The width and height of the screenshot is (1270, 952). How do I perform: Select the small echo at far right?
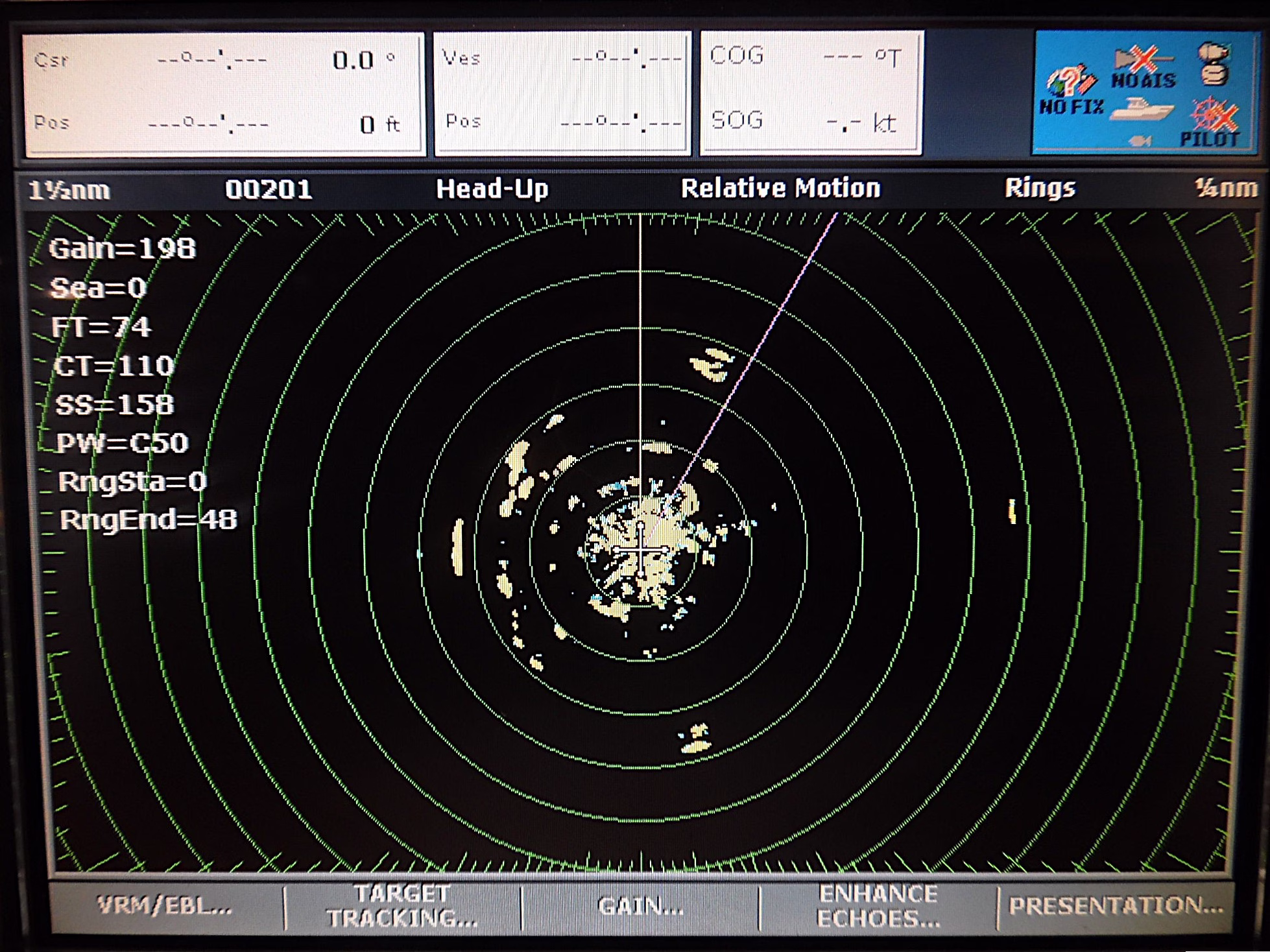click(x=1012, y=511)
